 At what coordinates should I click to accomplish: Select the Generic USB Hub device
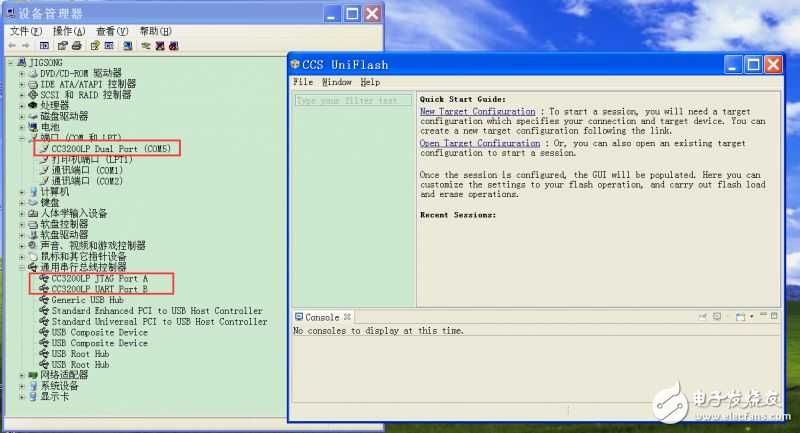[x=87, y=300]
